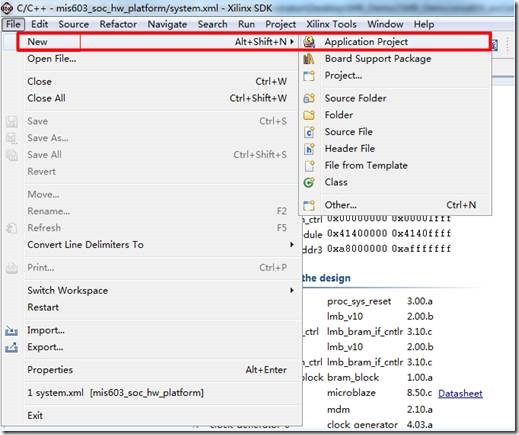Choose Exit from the File menu
The image size is (519, 435).
tap(157, 416)
